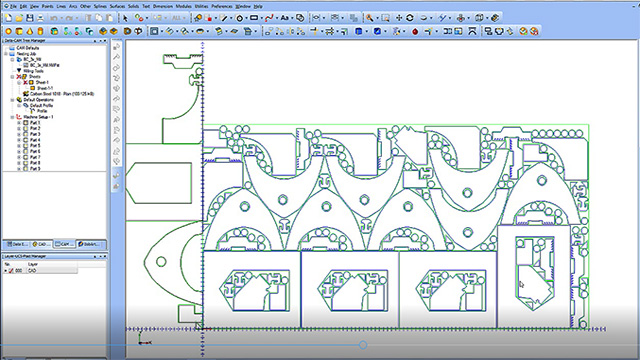Image resolution: width=640 pixels, height=360 pixels.
Task: Switch to the BobArt tab
Action: point(89,244)
